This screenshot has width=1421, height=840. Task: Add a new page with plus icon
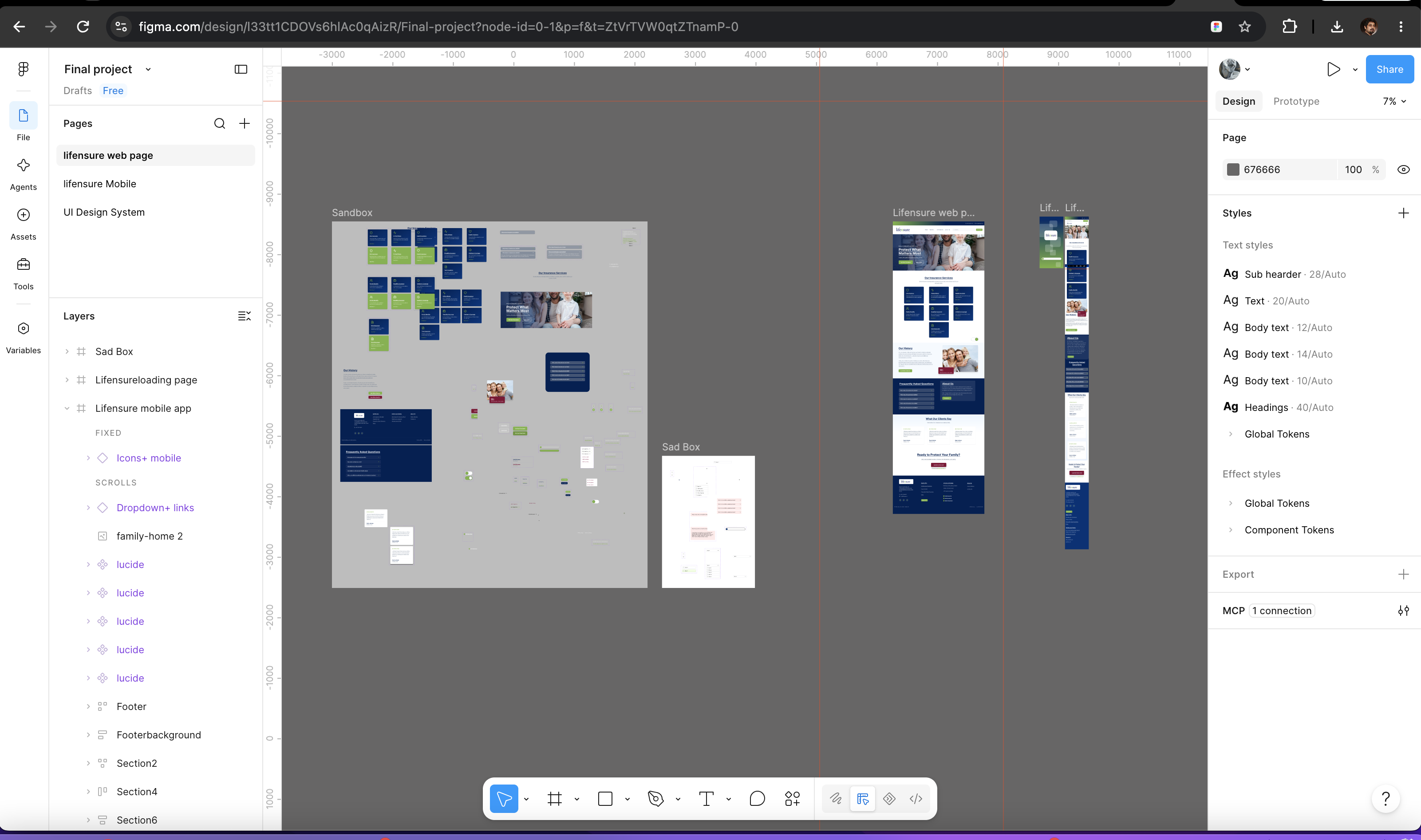[x=245, y=123]
